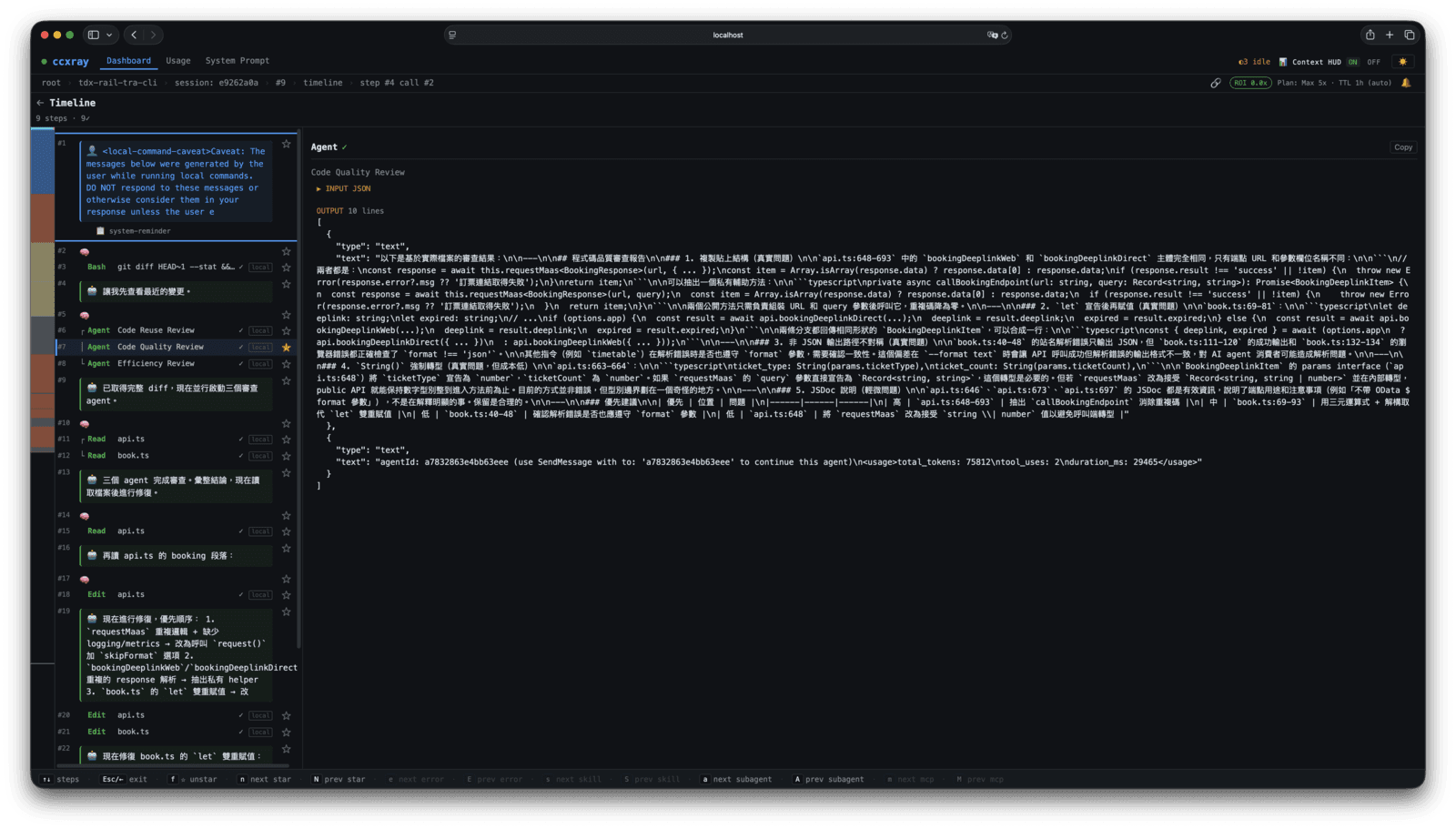
Task: Click the local badge on step #7
Action: (261, 347)
